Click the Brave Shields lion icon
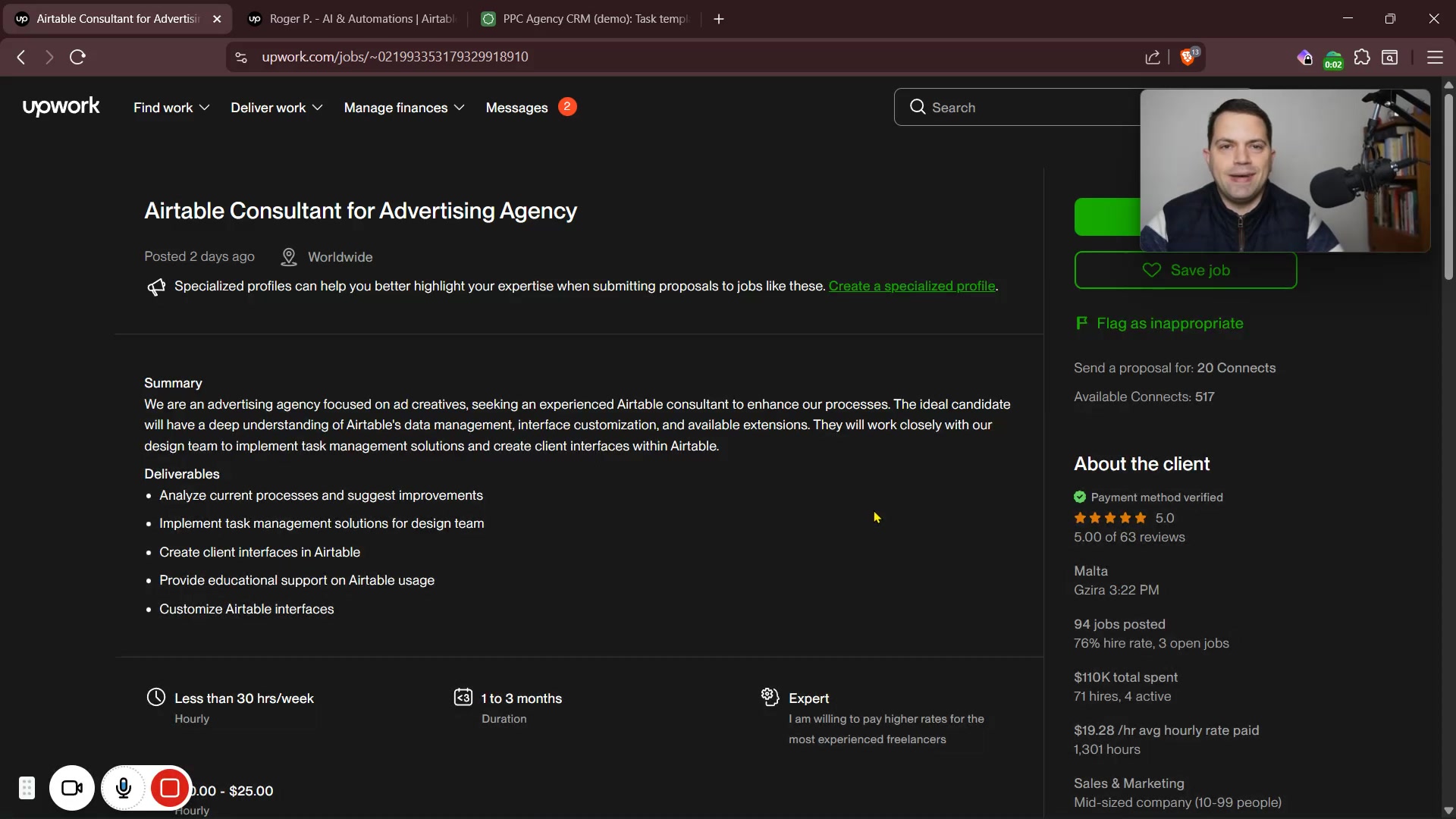Viewport: 1456px width, 819px height. click(1188, 58)
